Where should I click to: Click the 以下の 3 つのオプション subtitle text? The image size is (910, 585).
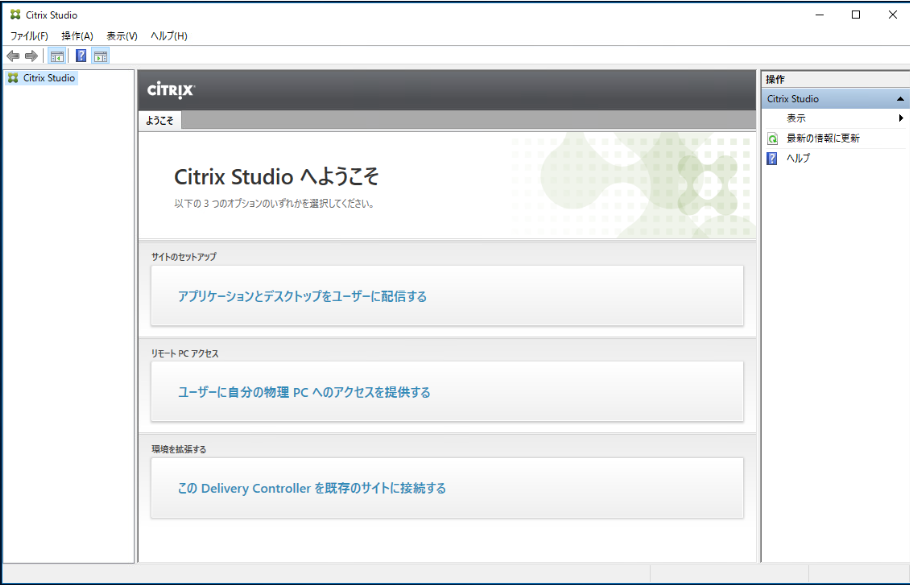point(274,204)
